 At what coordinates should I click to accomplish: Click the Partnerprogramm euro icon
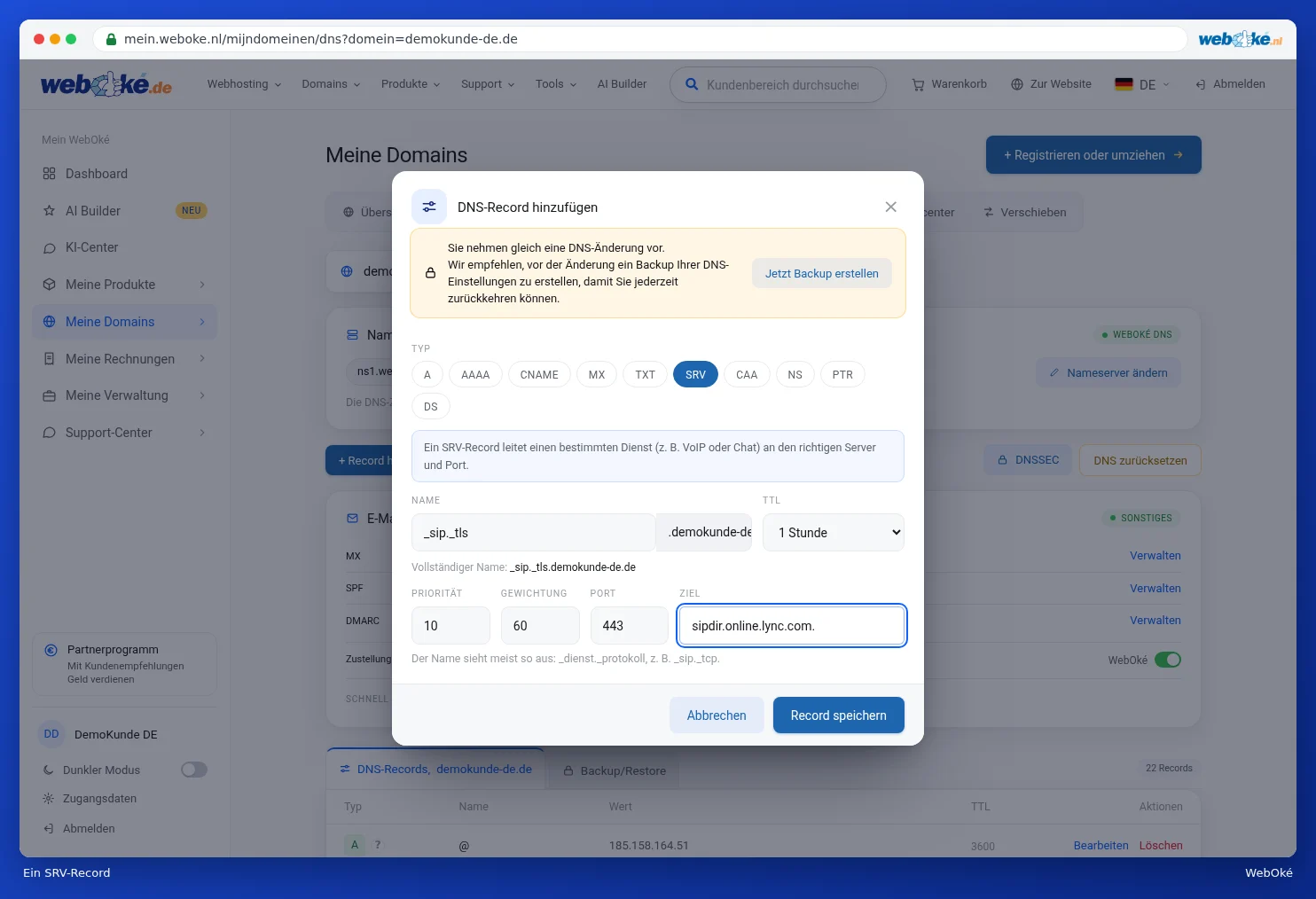coord(51,650)
